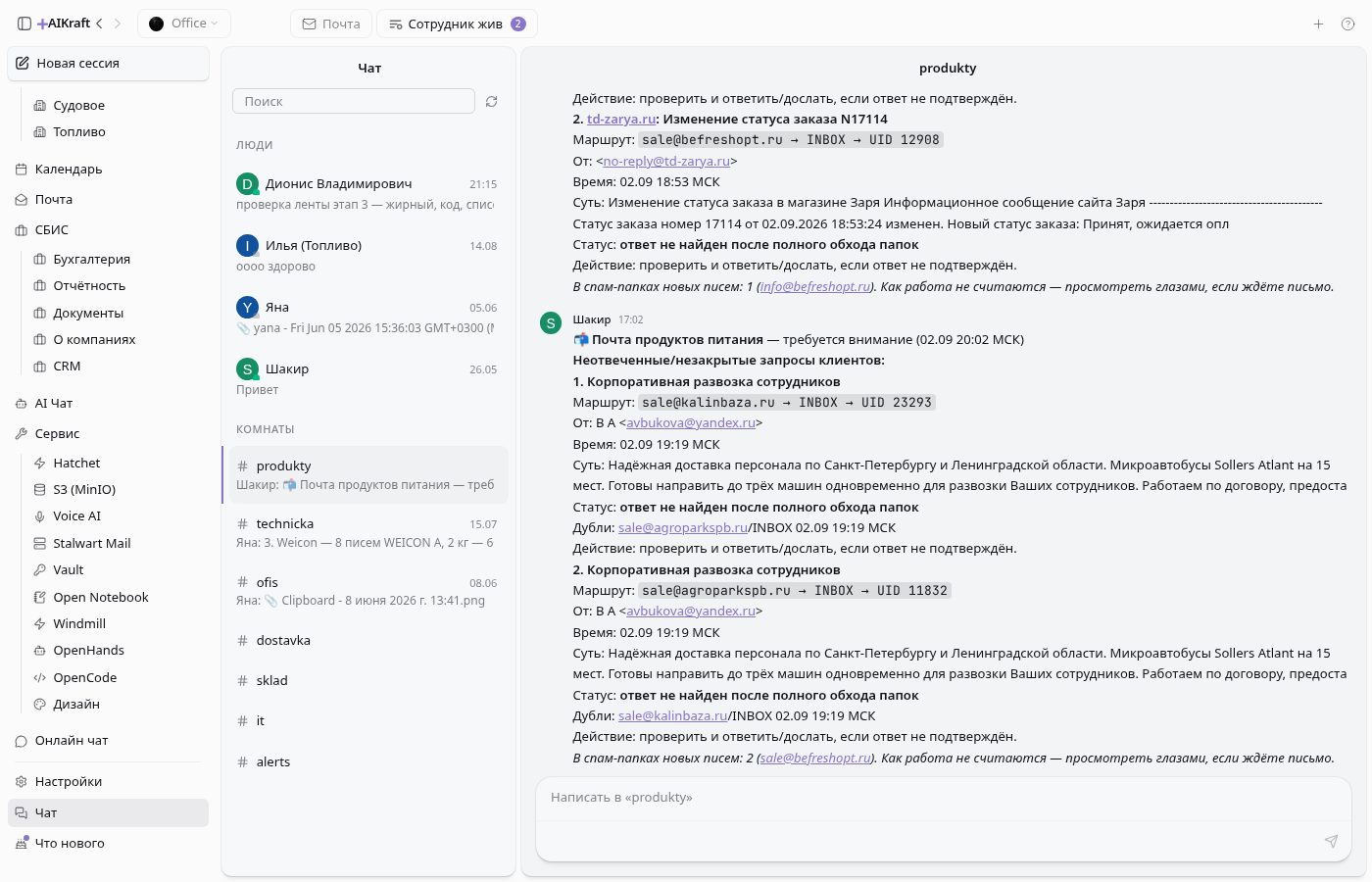Click message field Написать в «produkty»
This screenshot has height=882, width=1372.
coord(942,798)
